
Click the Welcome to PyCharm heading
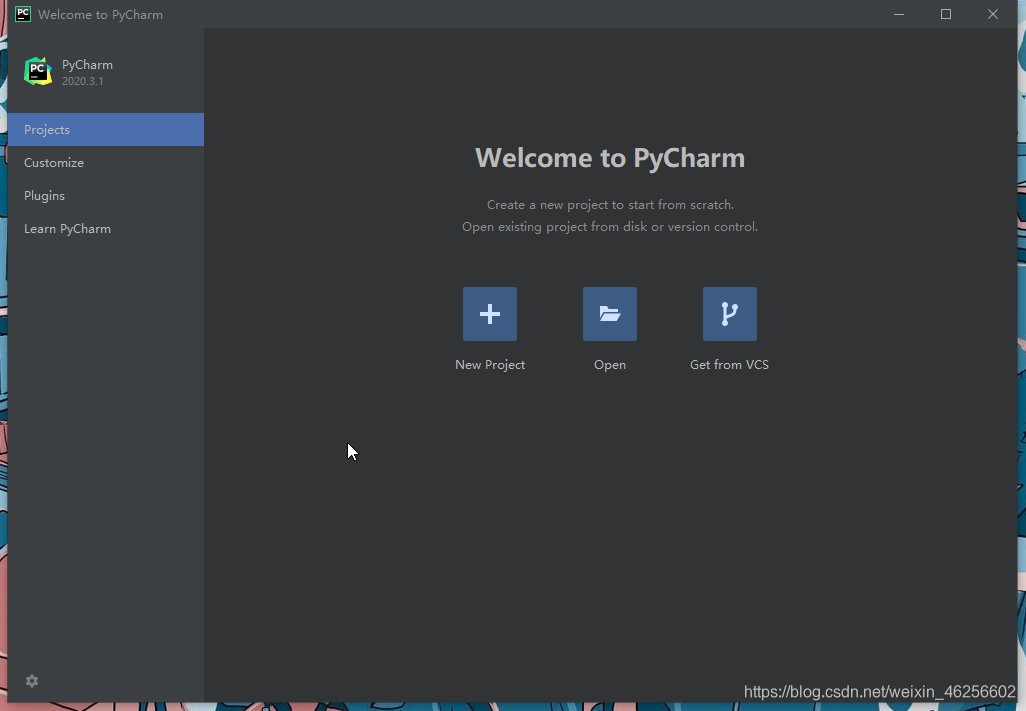610,158
